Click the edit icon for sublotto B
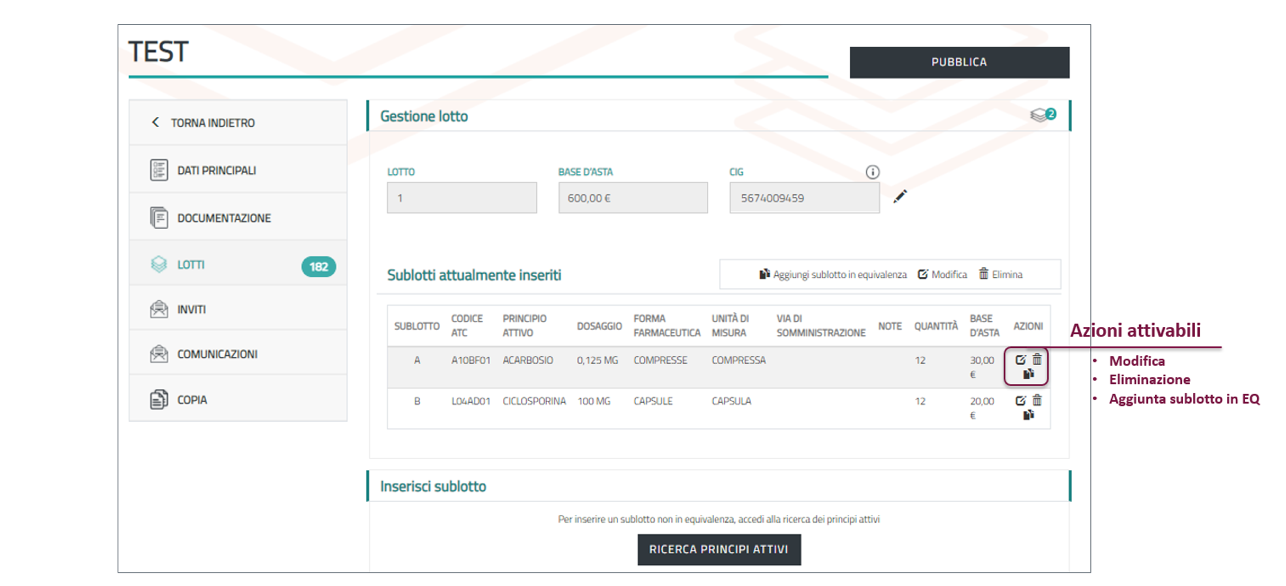1286x586 pixels. click(1020, 401)
